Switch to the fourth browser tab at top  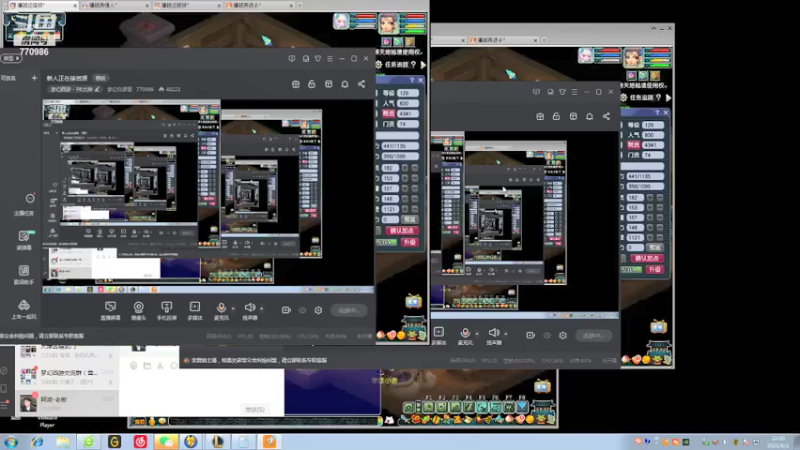point(259,5)
